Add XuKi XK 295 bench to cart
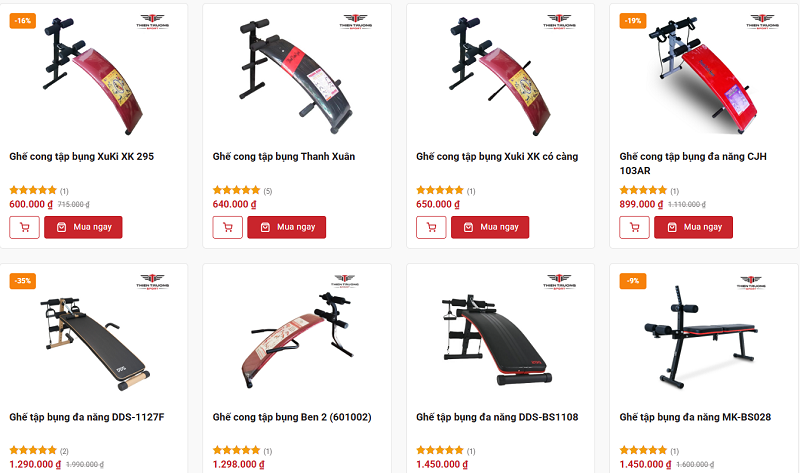800x473 pixels. (24, 227)
